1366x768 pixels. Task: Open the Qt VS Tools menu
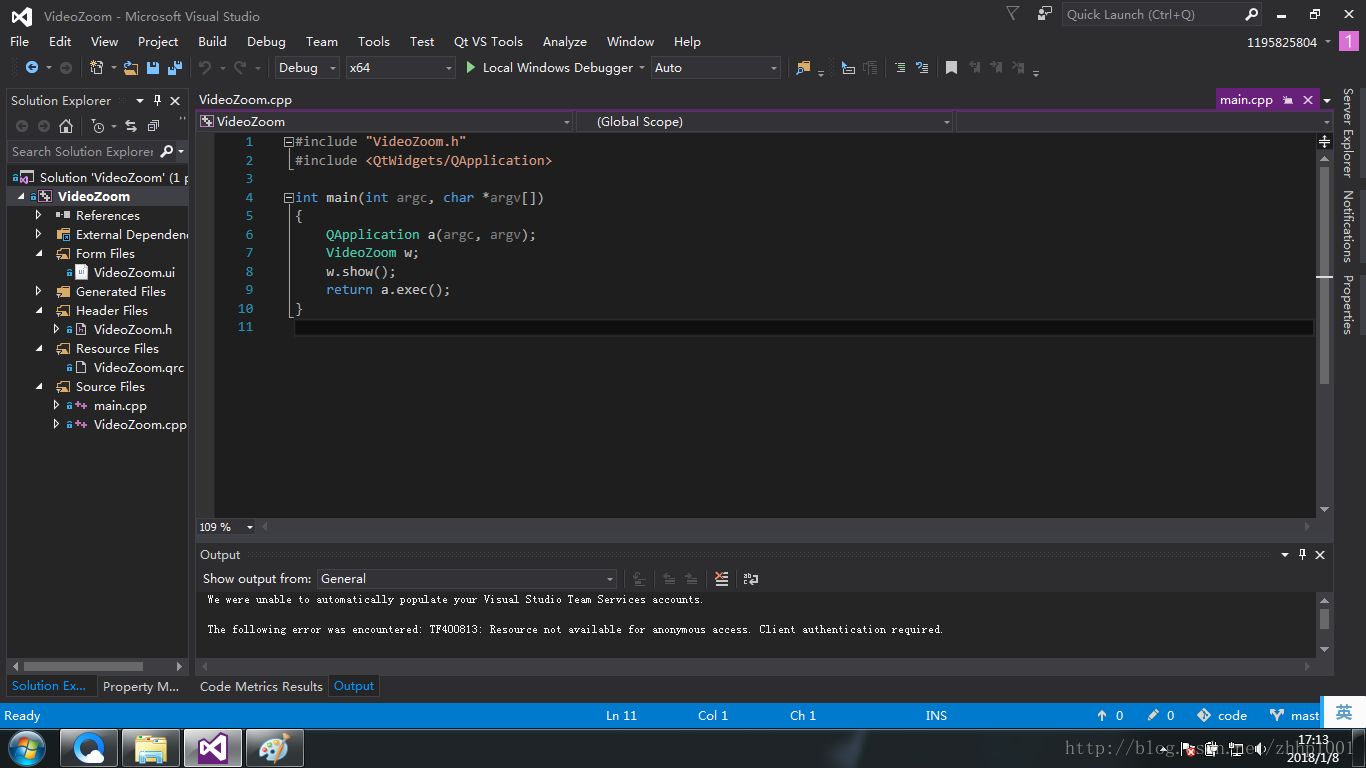pos(488,42)
